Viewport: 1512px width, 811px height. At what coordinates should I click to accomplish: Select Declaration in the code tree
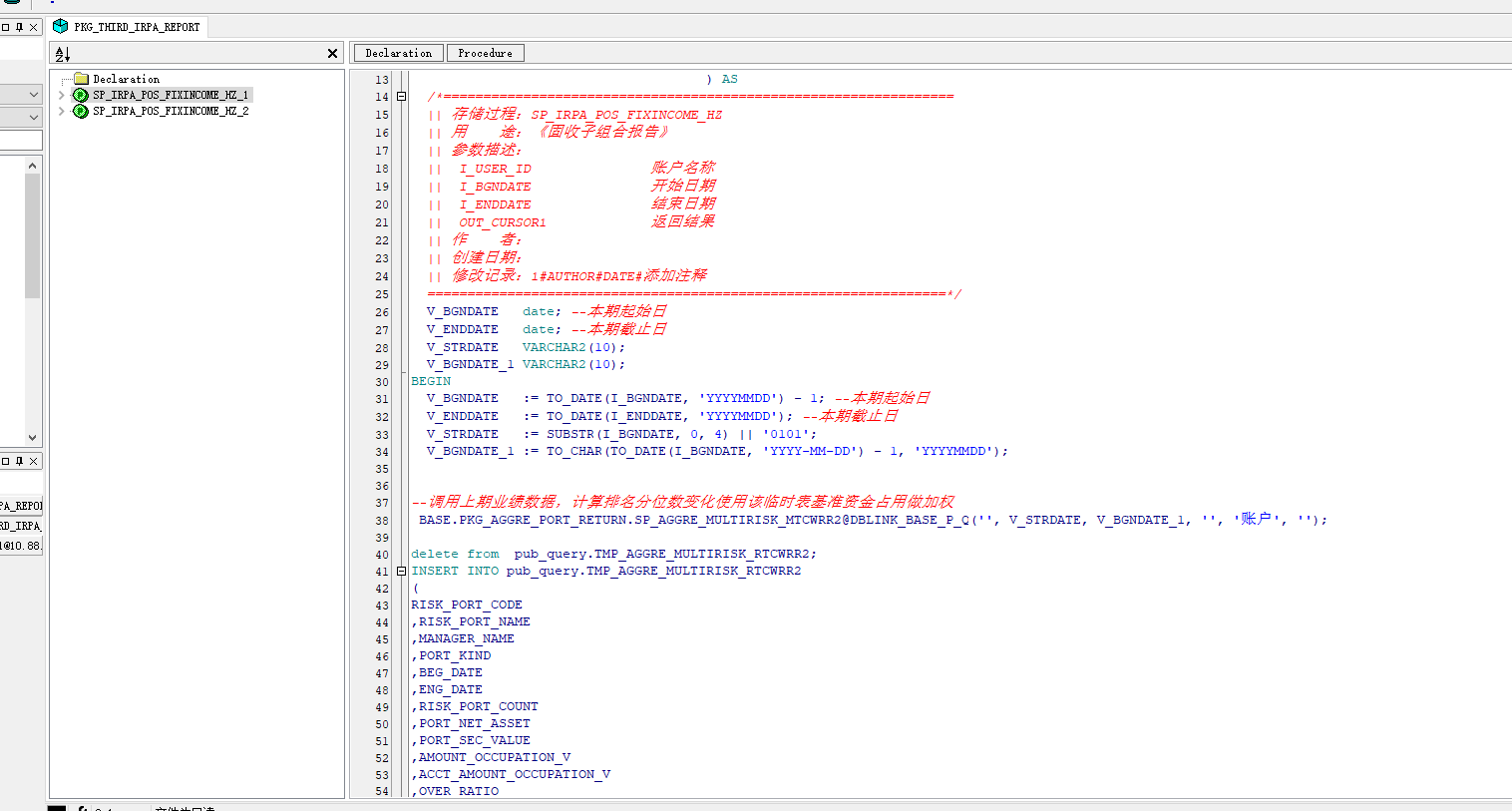coord(126,79)
